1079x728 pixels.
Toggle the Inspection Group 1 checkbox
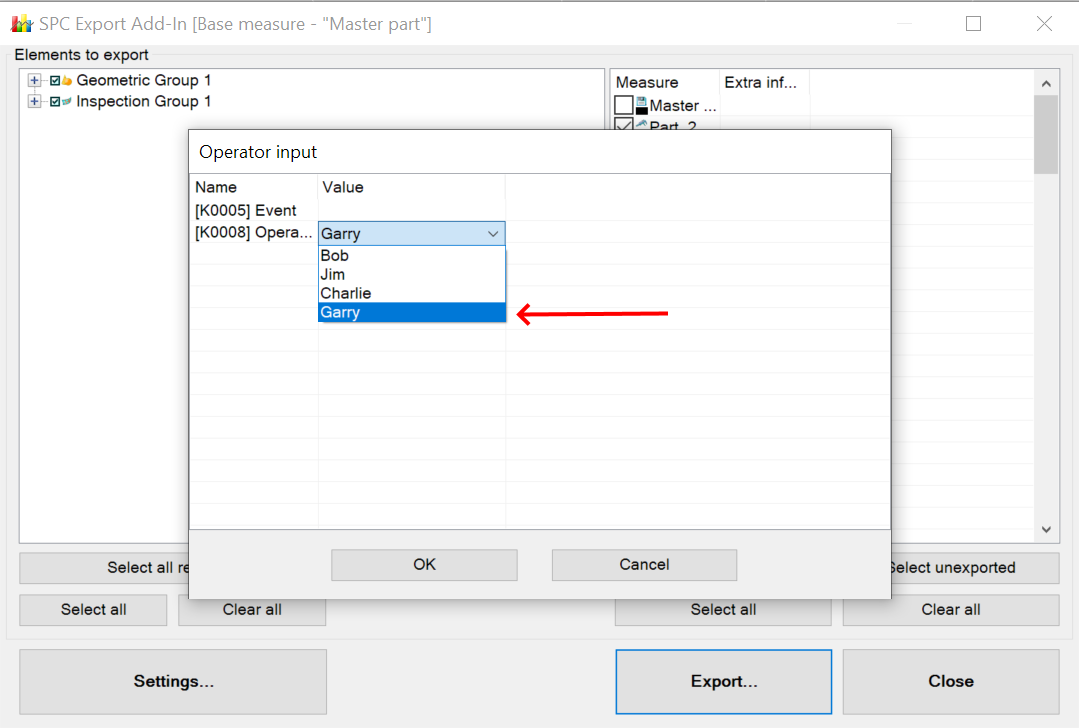[53, 101]
